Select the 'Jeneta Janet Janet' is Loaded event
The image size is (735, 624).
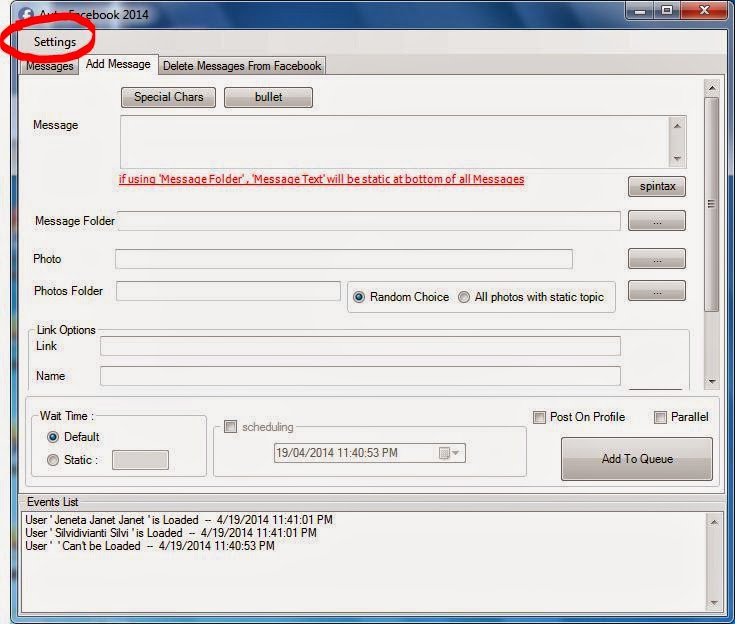179,520
